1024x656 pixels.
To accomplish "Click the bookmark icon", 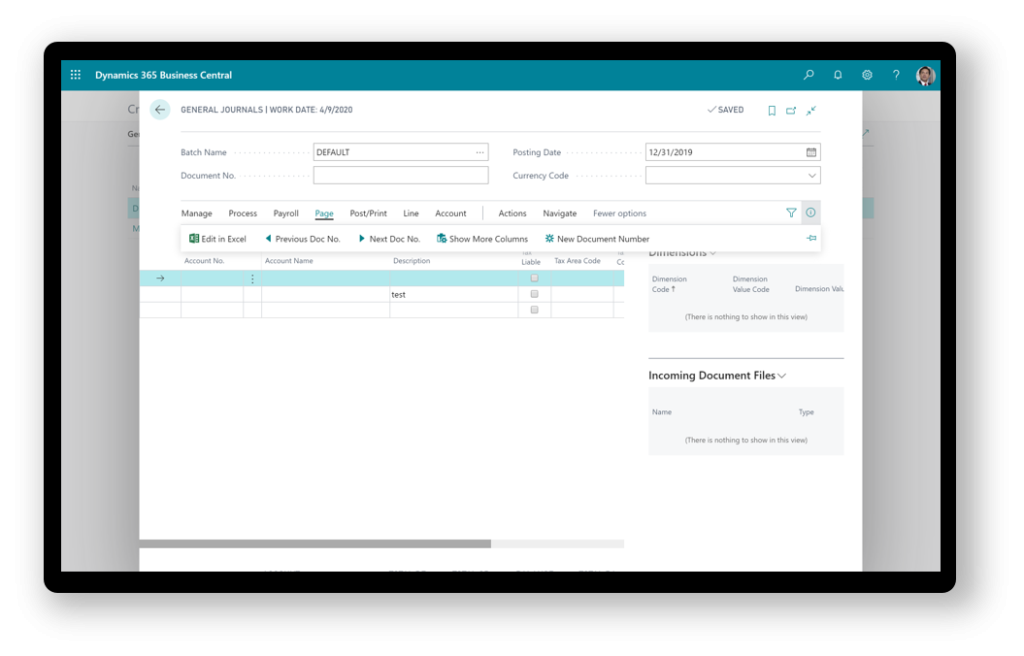I will 772,110.
